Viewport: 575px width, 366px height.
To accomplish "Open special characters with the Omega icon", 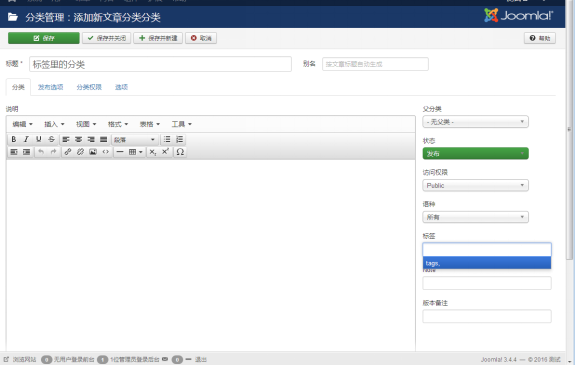I will (x=180, y=152).
